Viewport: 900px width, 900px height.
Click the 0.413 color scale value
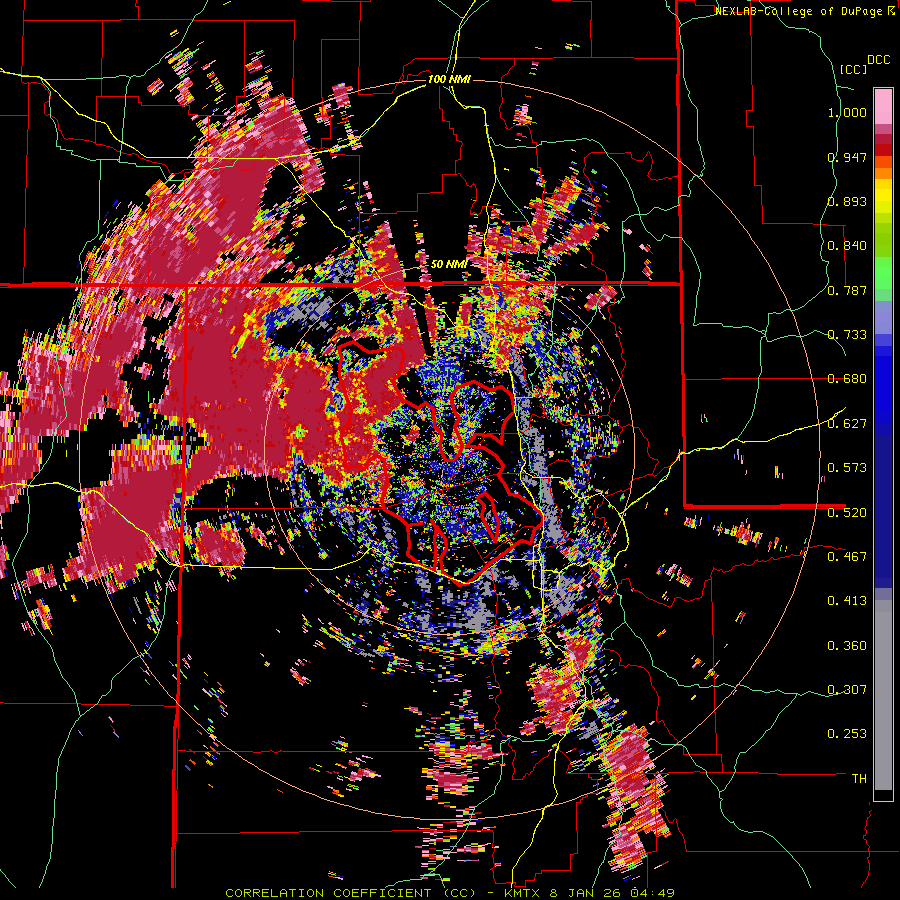[847, 601]
